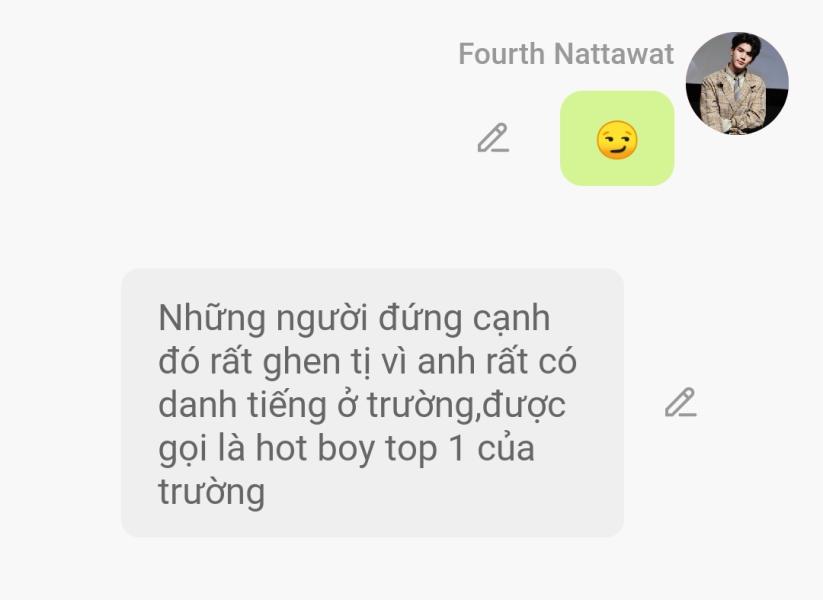Tap the sender name Fourth Nattawat

coord(566,54)
